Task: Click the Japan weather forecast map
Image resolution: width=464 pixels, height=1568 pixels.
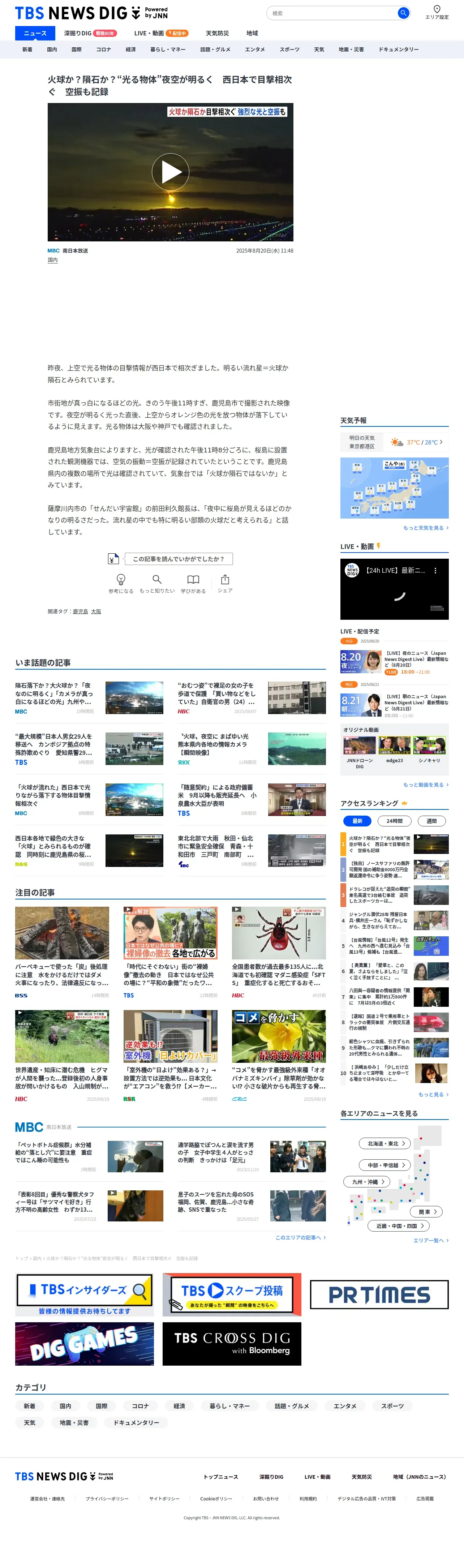Action: [x=395, y=488]
